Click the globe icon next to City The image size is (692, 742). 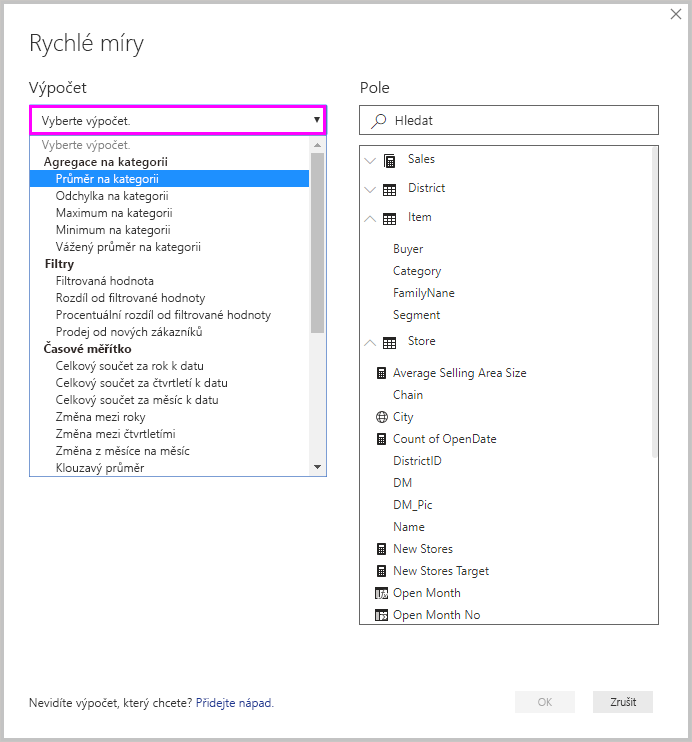(x=381, y=417)
